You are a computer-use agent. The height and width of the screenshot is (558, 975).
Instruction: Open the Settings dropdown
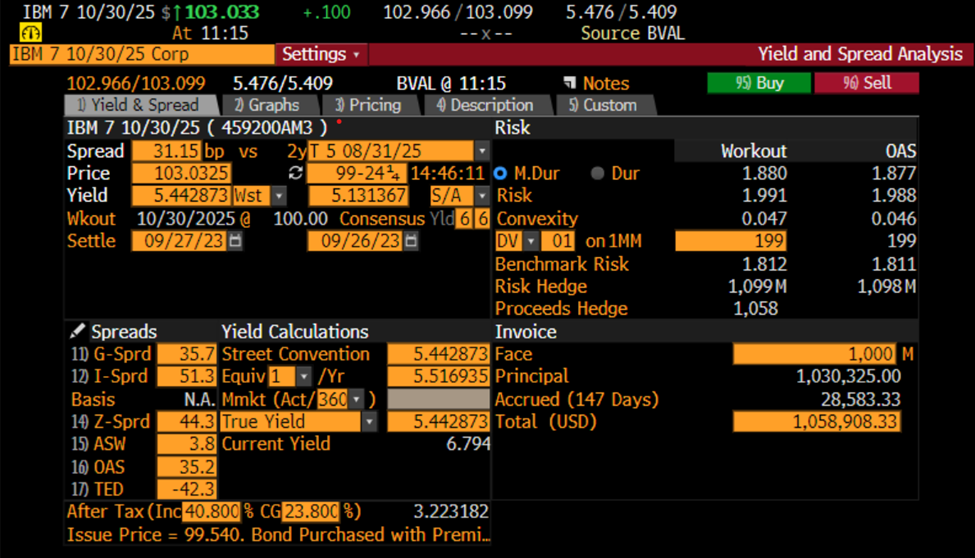click(321, 54)
